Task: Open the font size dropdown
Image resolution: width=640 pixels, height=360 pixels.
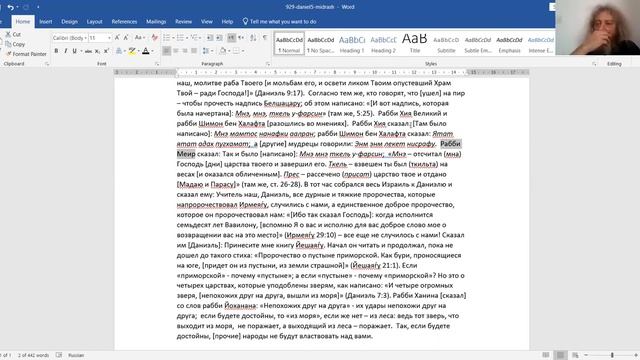Action: pyautogui.click(x=109, y=38)
